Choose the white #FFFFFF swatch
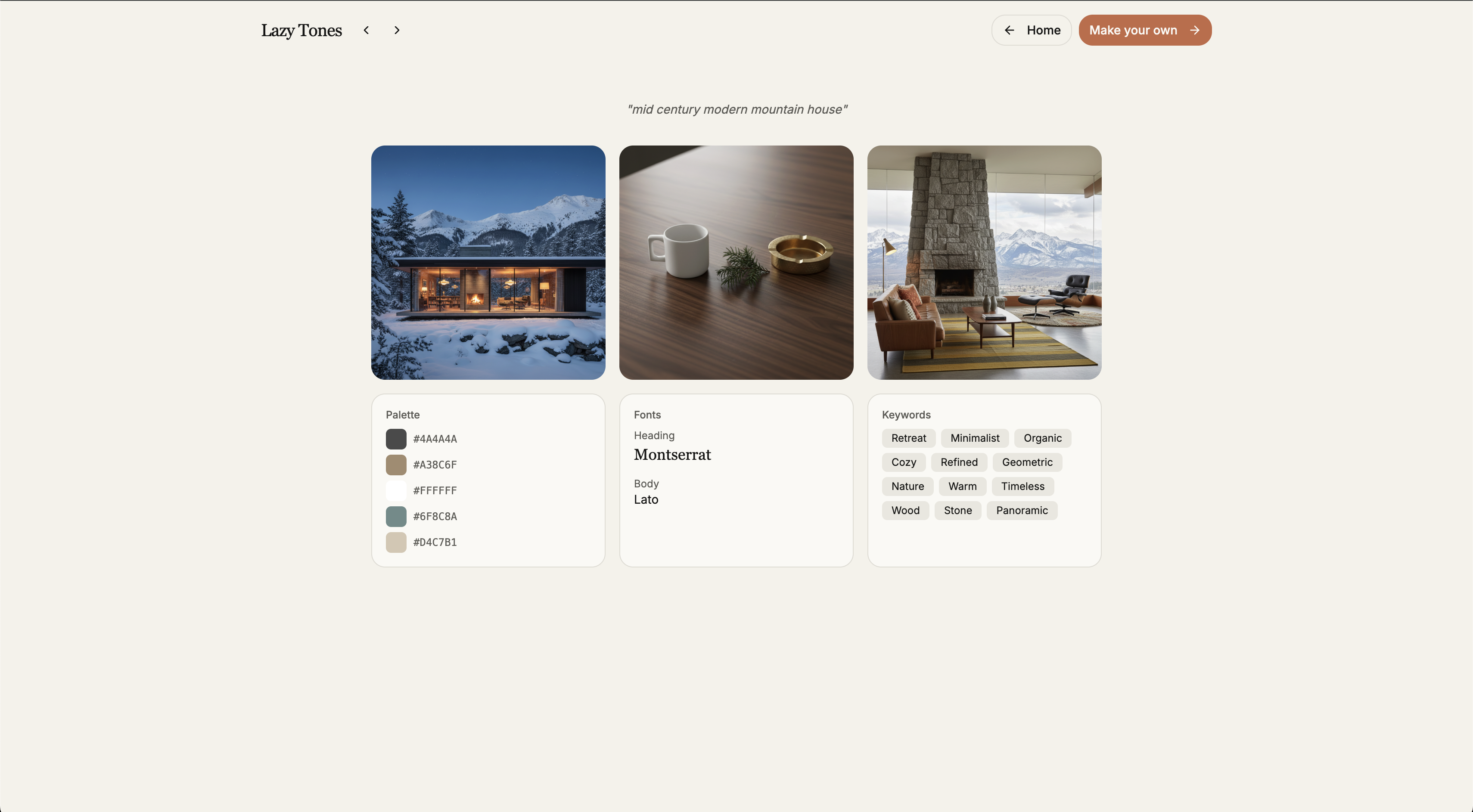Viewport: 1473px width, 812px height. tap(396, 490)
